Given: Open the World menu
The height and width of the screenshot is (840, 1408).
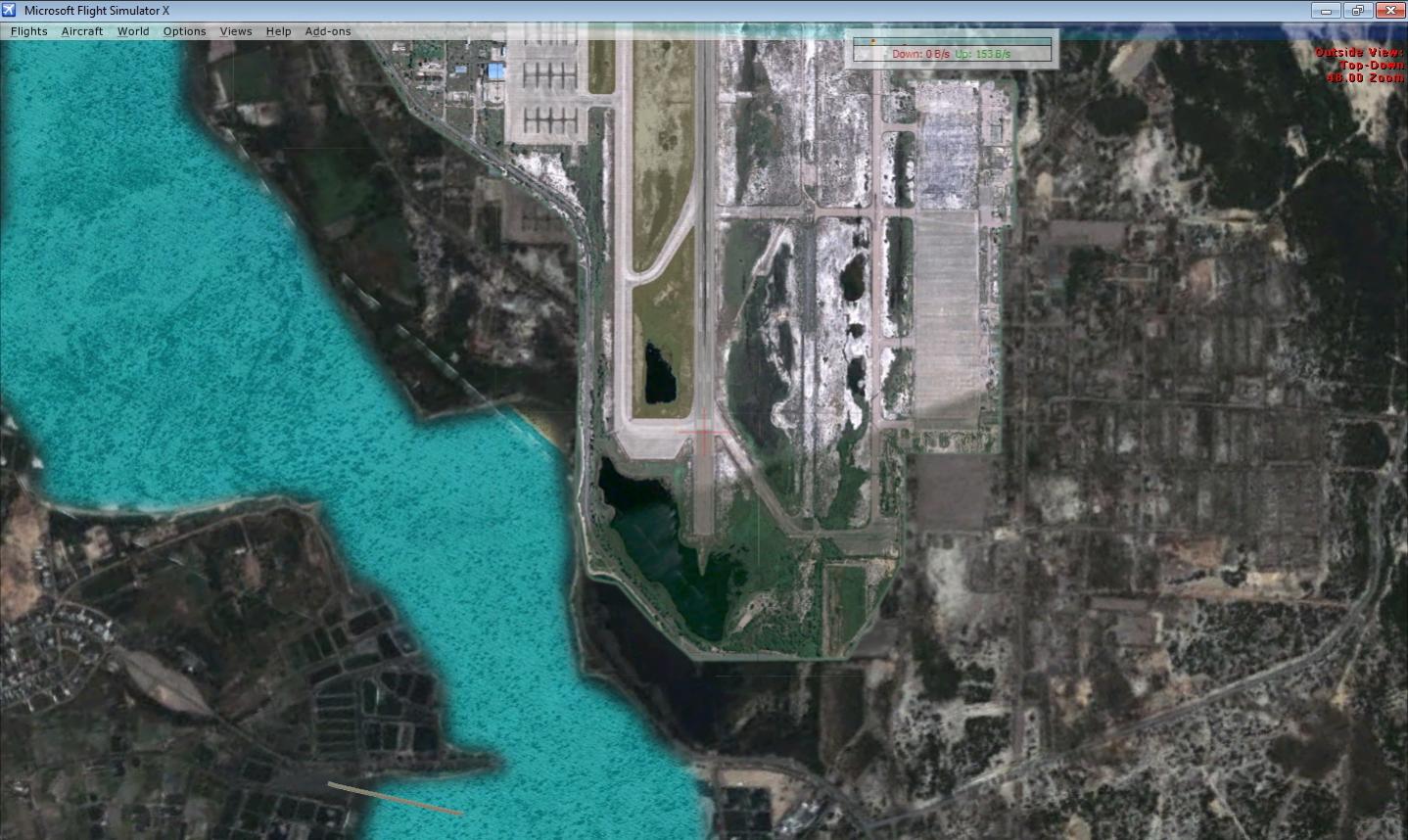Looking at the screenshot, I should tap(133, 31).
